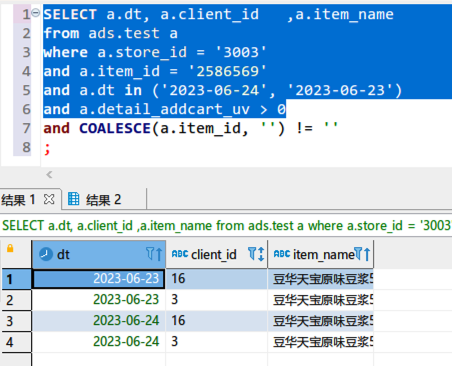This screenshot has height=366, width=452.
Task: Click the ABC type icon beside client_id
Action: pyautogui.click(x=180, y=254)
